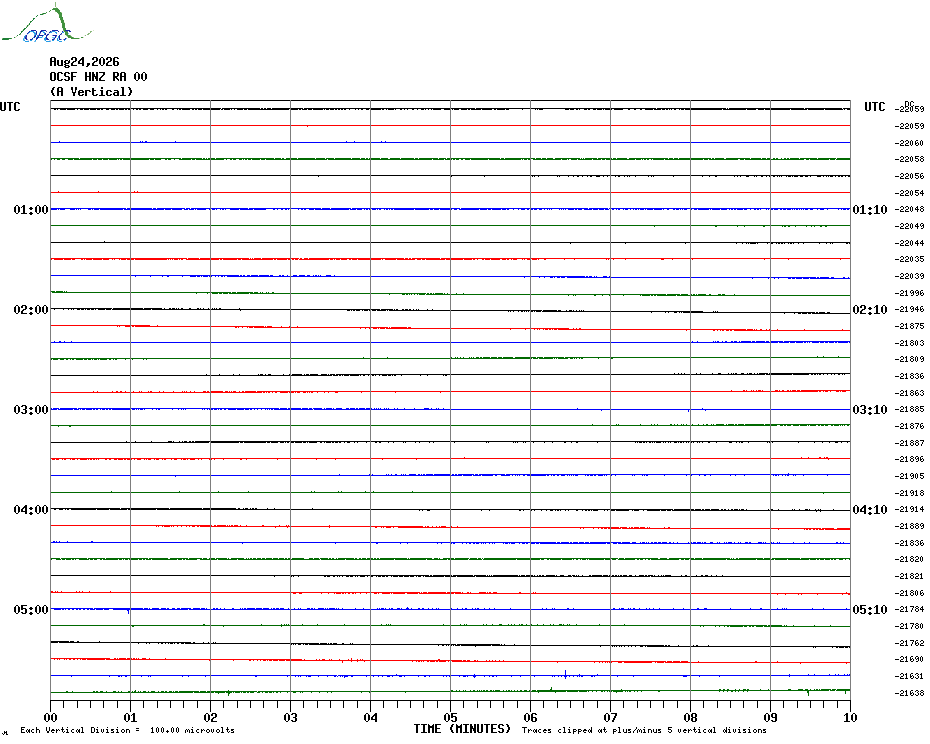The height and width of the screenshot is (744, 930).
Task: Click the left 'UTC' header label
Action: 10,107
